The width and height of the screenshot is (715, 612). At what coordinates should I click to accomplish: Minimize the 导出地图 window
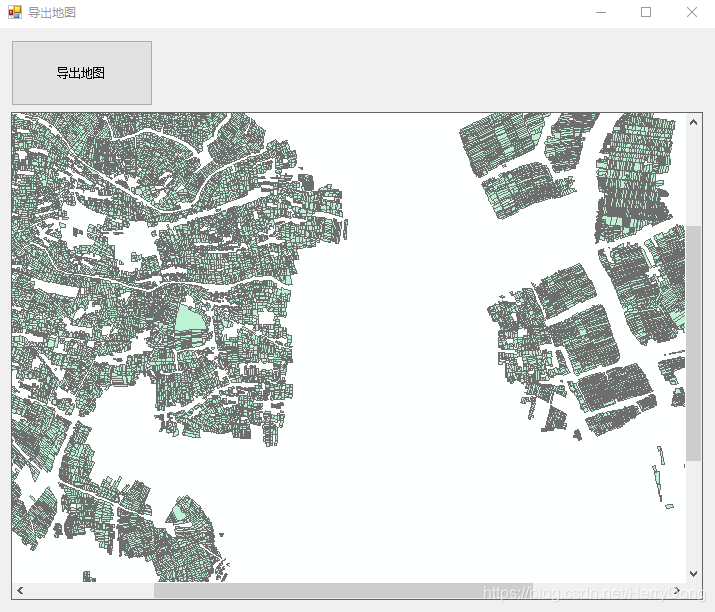601,12
